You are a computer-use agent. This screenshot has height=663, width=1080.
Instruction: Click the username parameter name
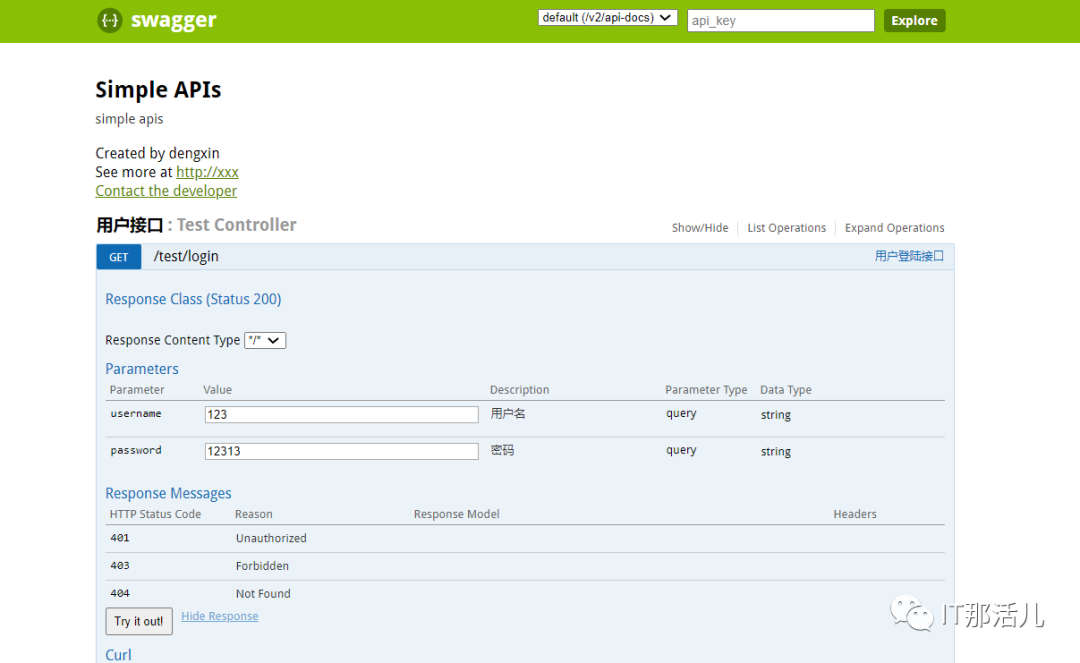pyautogui.click(x=136, y=414)
